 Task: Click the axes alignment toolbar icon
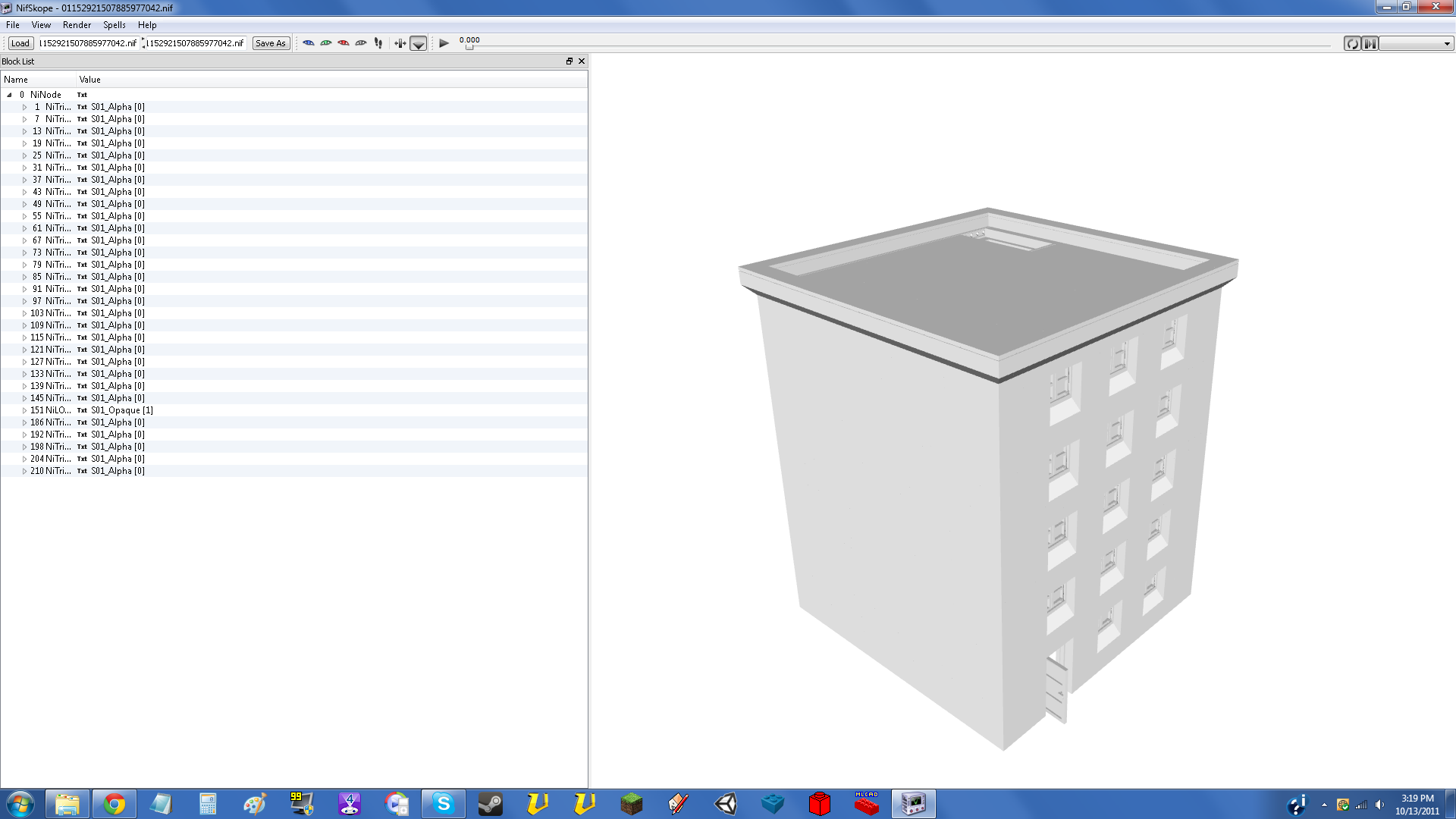pos(400,43)
